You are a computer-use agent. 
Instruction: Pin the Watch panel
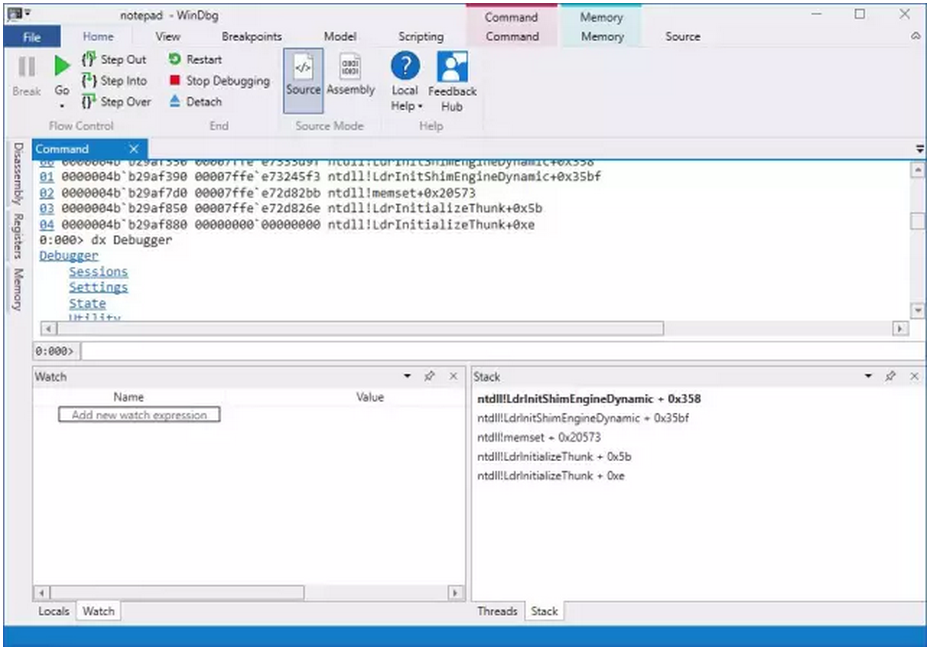pyautogui.click(x=430, y=376)
